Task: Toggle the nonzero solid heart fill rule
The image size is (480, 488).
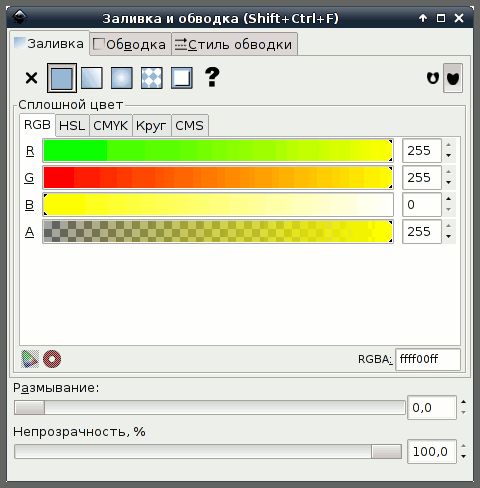Action: (x=453, y=78)
